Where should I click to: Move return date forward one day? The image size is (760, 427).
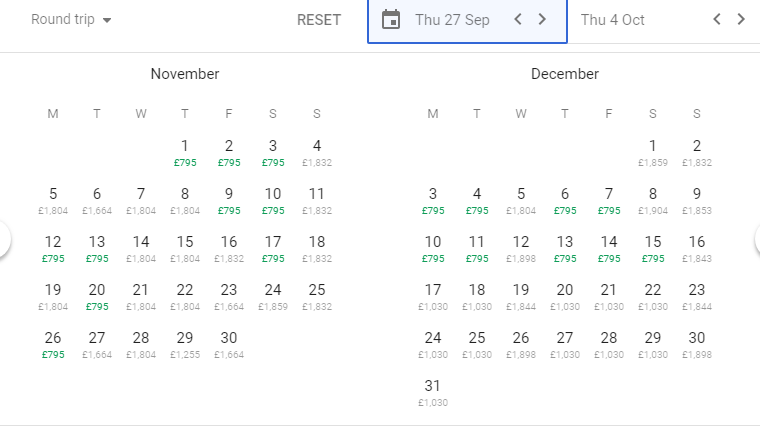coord(741,19)
